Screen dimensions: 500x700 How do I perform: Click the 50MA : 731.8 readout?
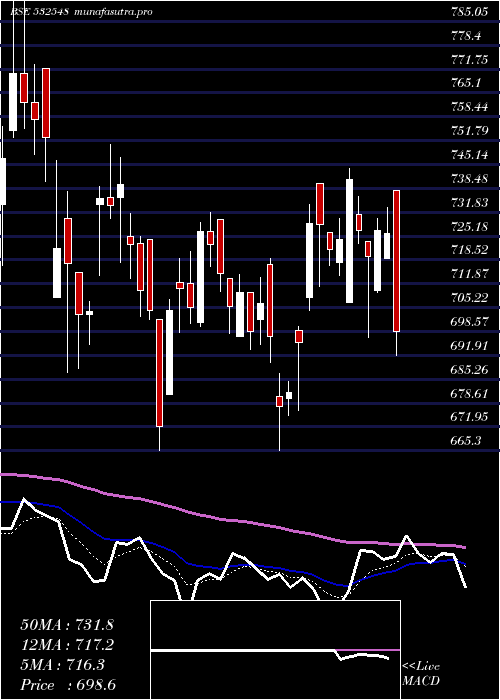click(x=67, y=625)
